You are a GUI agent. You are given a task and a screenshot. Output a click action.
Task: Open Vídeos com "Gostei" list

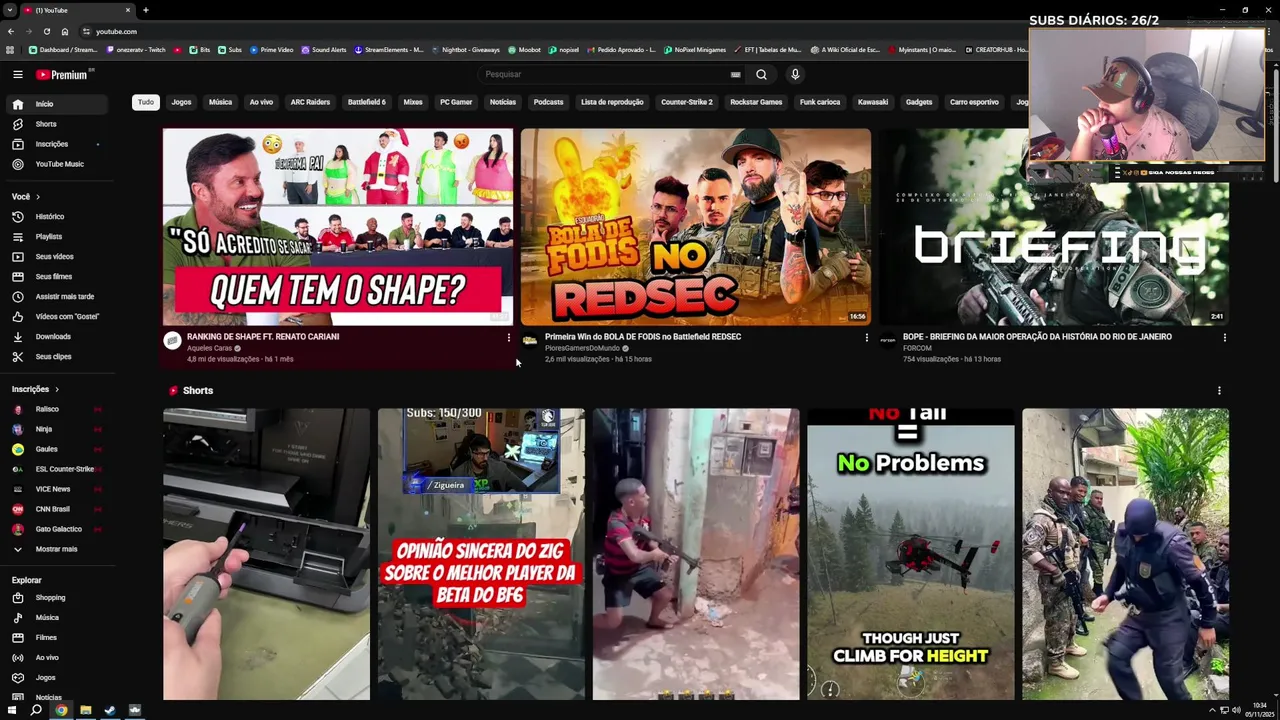click(x=58, y=316)
